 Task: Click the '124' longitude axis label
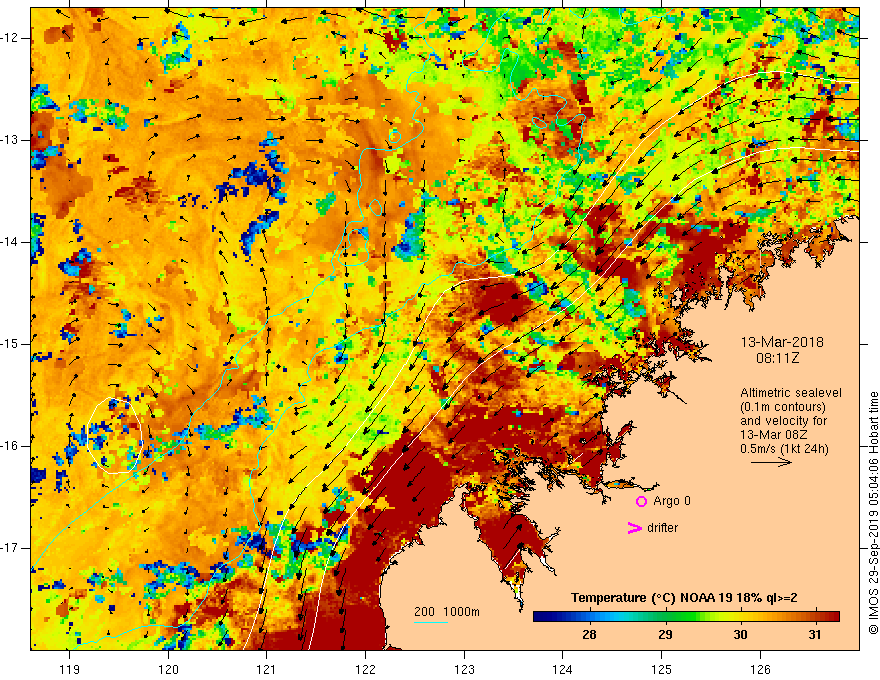pos(563,669)
